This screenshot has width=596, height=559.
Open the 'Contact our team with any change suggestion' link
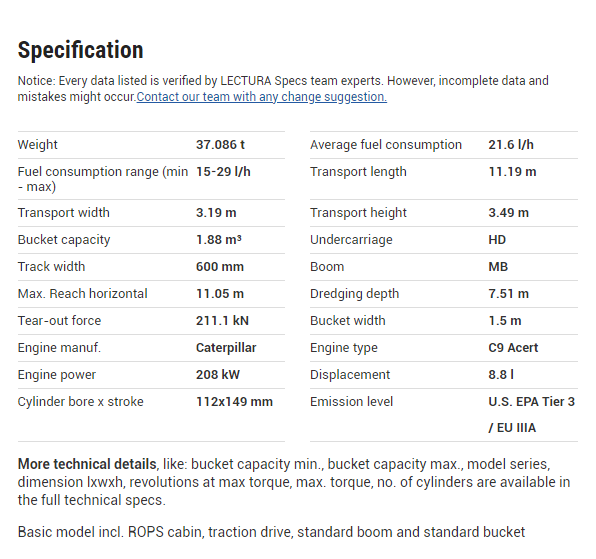(262, 97)
